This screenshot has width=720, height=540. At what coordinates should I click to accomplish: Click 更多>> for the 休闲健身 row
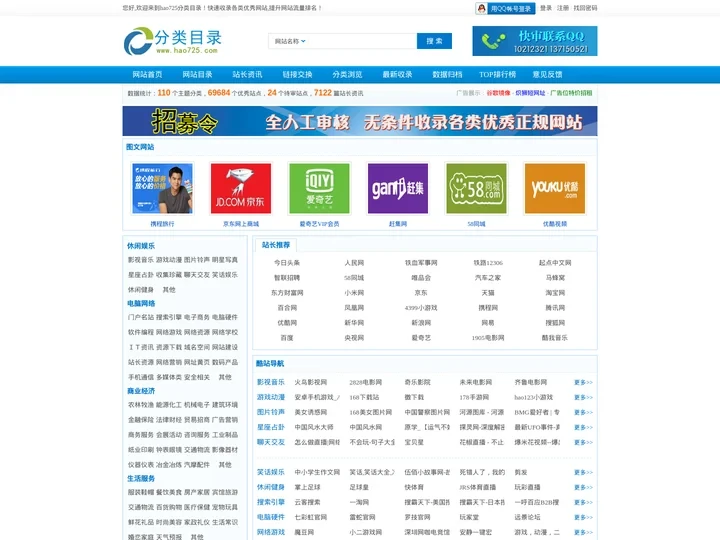pyautogui.click(x=583, y=487)
